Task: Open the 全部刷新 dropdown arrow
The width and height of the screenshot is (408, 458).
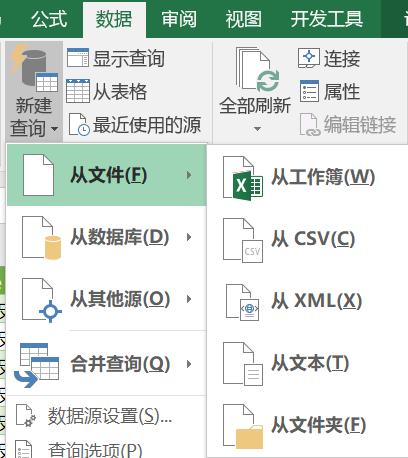Action: coord(257,129)
